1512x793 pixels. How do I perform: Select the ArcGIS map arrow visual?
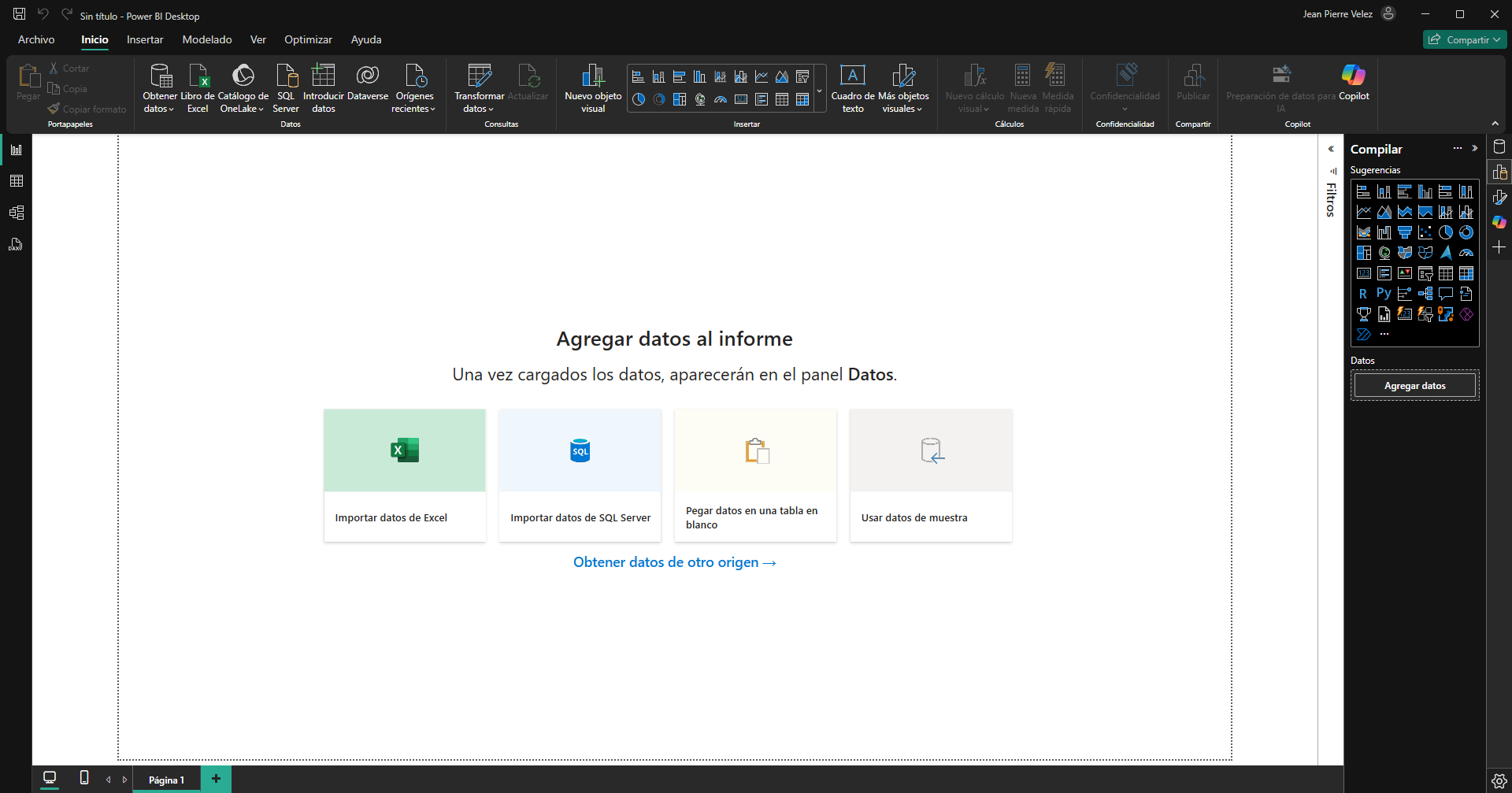click(x=1446, y=253)
